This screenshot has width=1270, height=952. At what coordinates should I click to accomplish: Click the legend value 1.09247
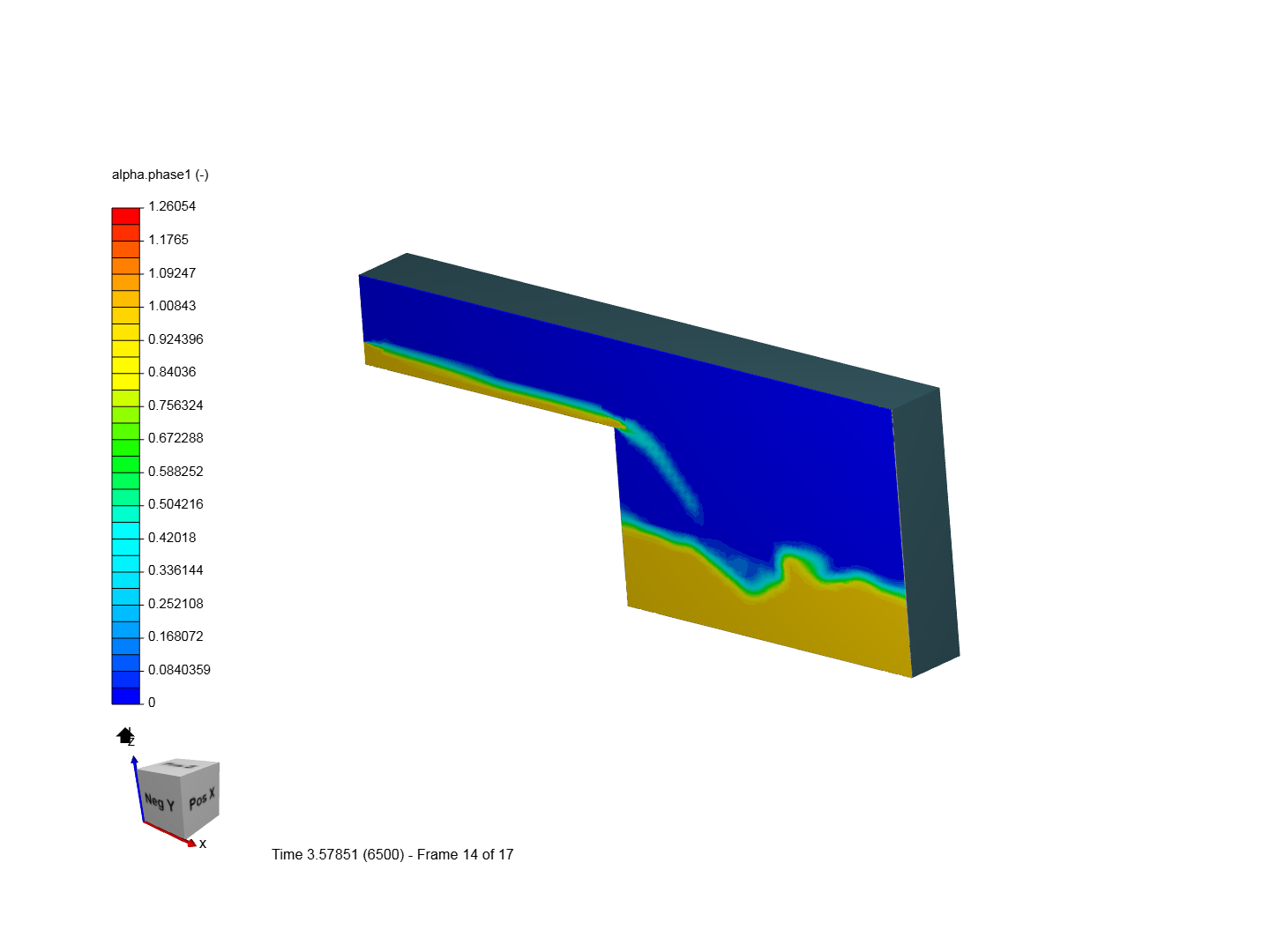tap(172, 273)
